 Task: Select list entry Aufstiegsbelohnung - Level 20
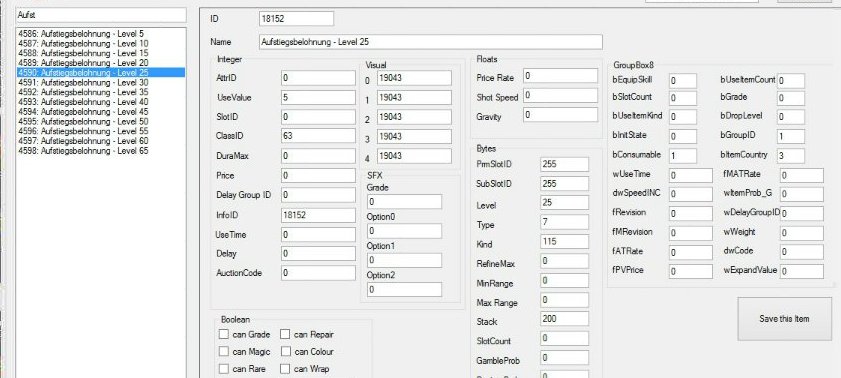click(x=101, y=63)
